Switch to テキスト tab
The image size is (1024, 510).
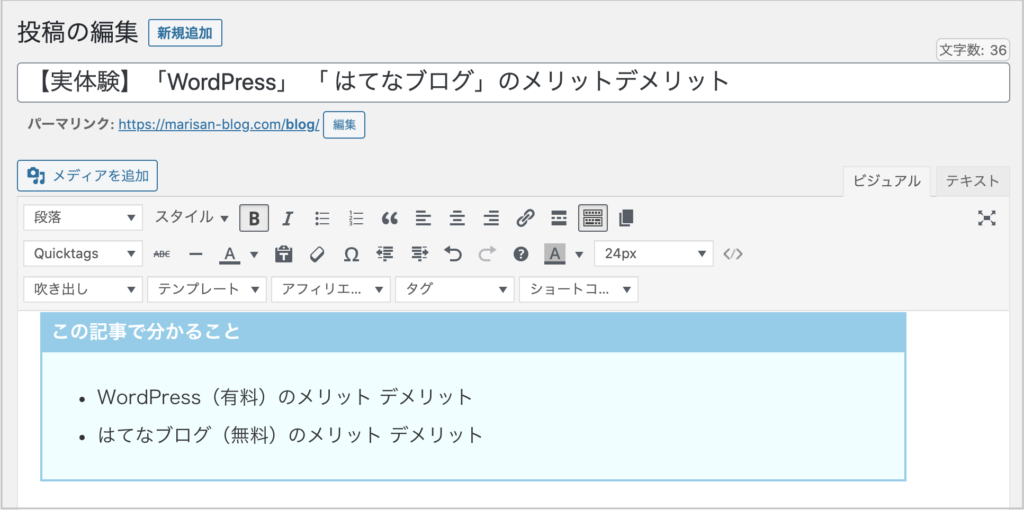[x=972, y=181]
